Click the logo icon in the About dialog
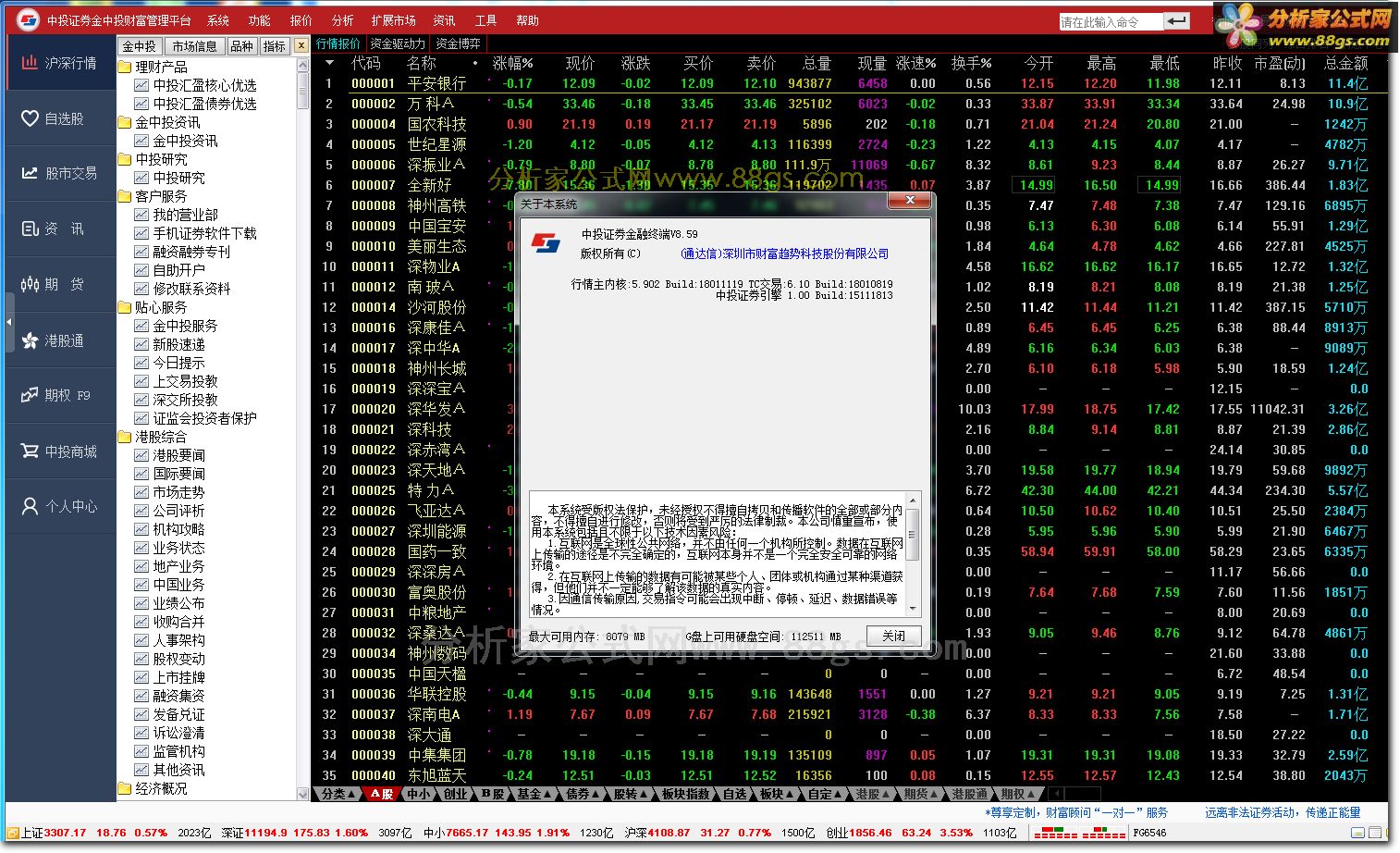1400x853 pixels. click(546, 243)
